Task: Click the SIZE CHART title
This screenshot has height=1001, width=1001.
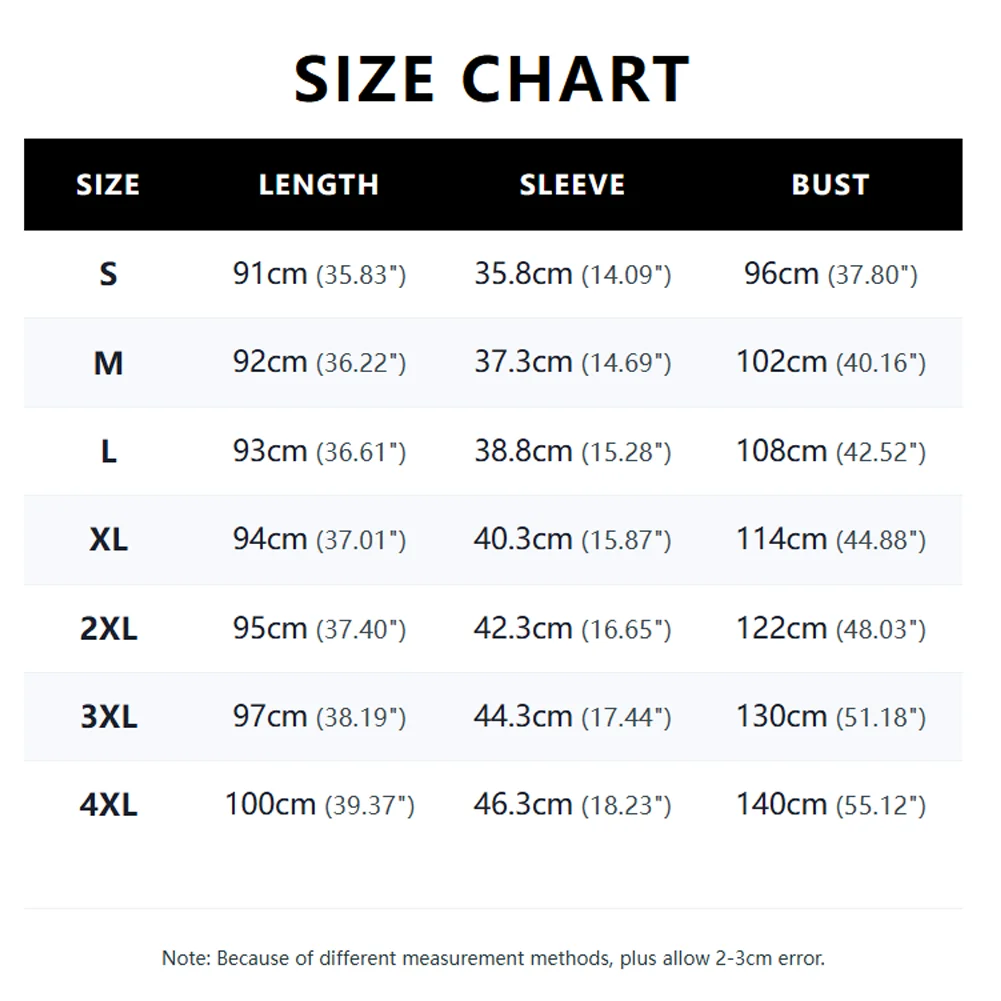Action: [x=492, y=79]
